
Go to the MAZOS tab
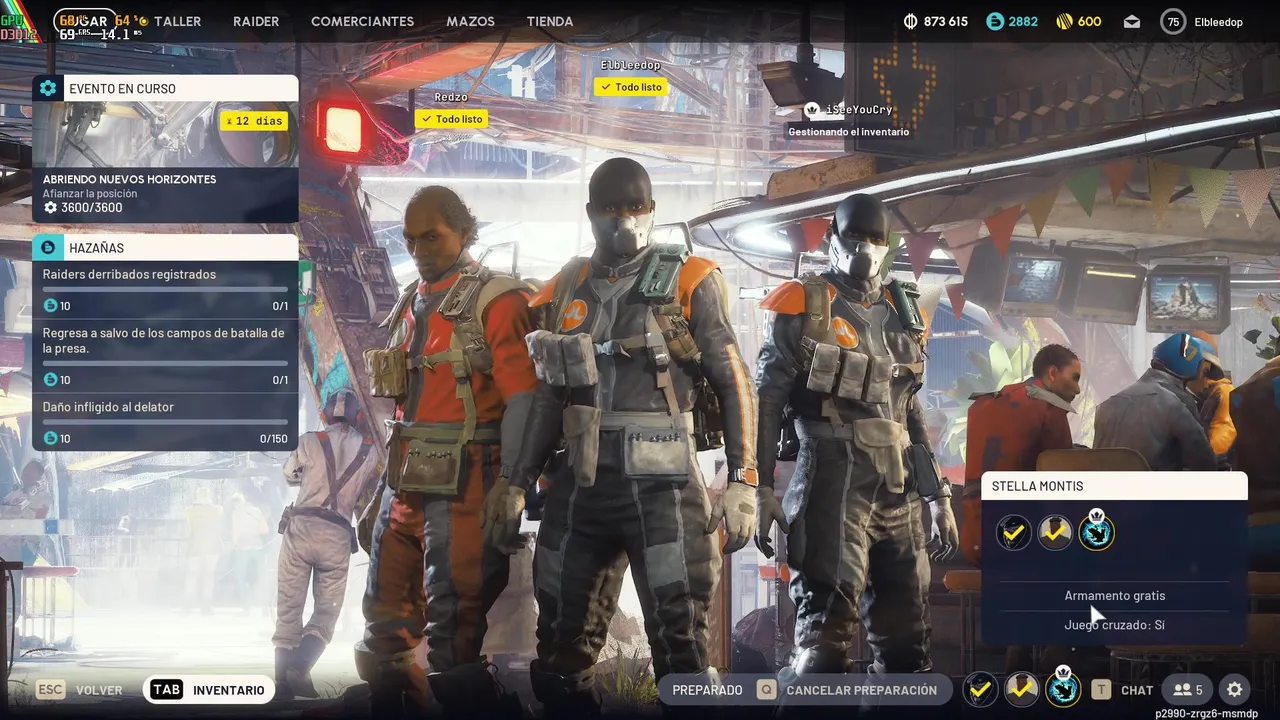tap(470, 21)
